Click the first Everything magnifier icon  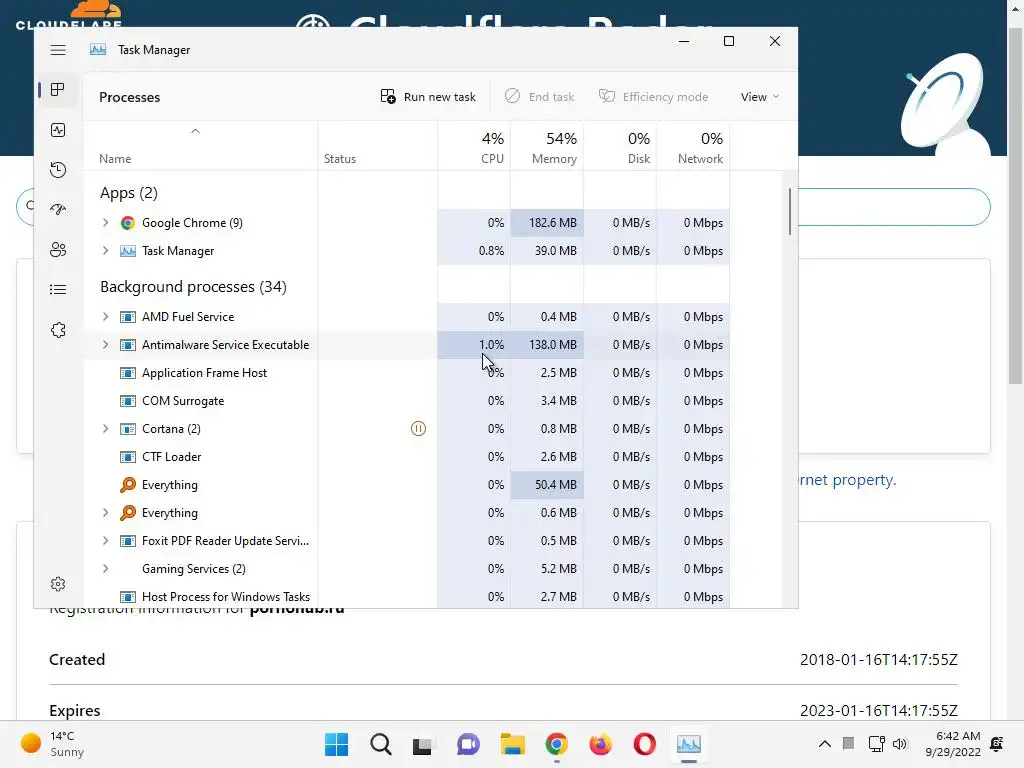click(x=128, y=485)
